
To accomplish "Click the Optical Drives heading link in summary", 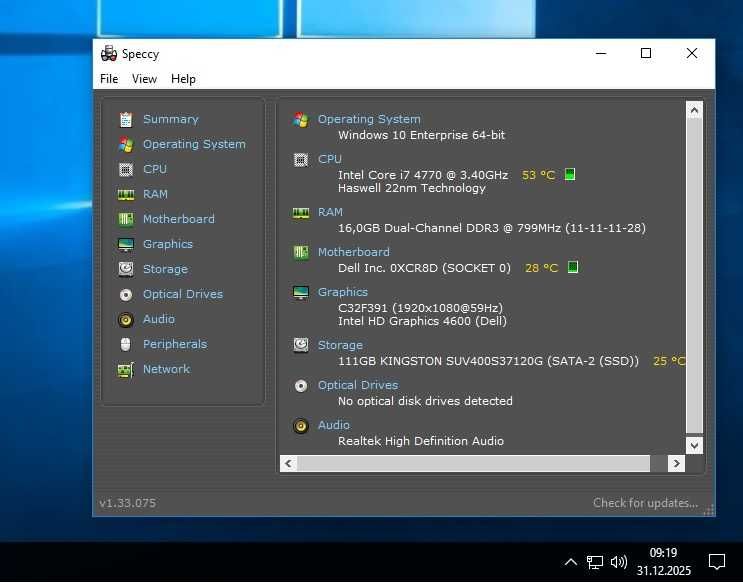I will pos(358,385).
